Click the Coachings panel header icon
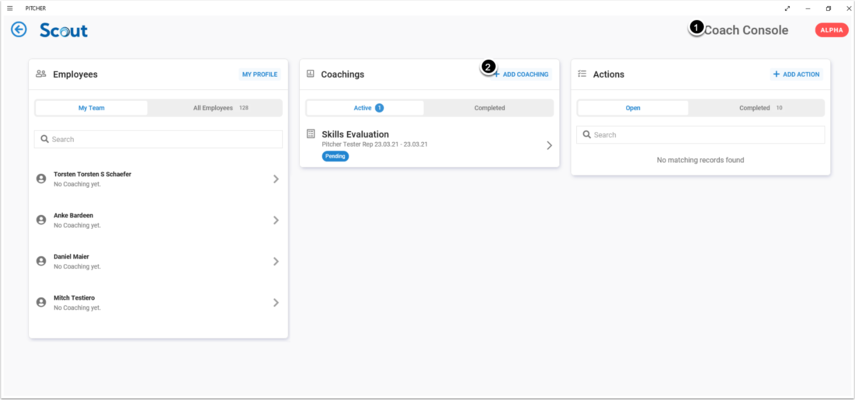Image resolution: width=855 pixels, height=400 pixels. [x=310, y=74]
